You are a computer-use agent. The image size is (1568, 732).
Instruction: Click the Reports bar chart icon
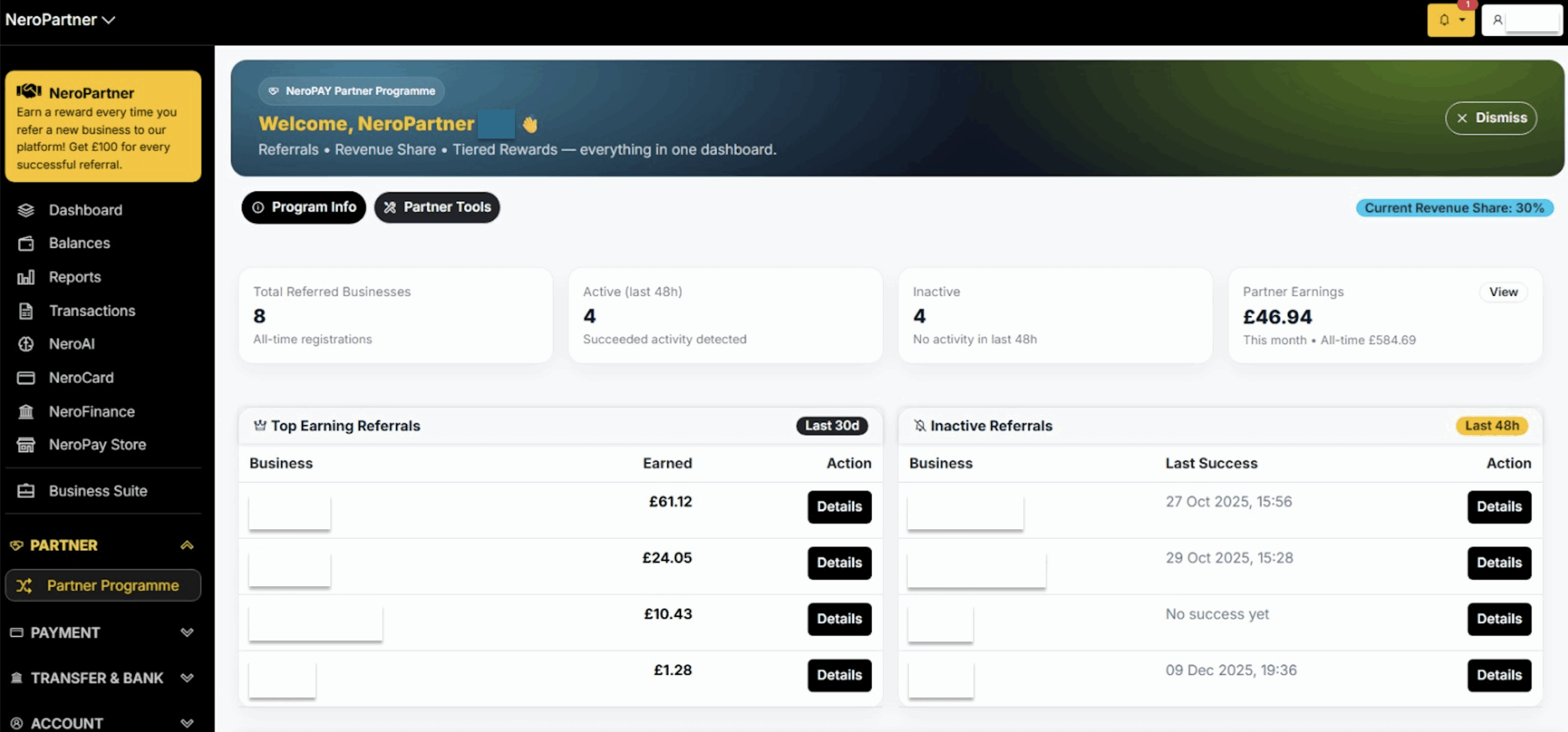coord(26,277)
